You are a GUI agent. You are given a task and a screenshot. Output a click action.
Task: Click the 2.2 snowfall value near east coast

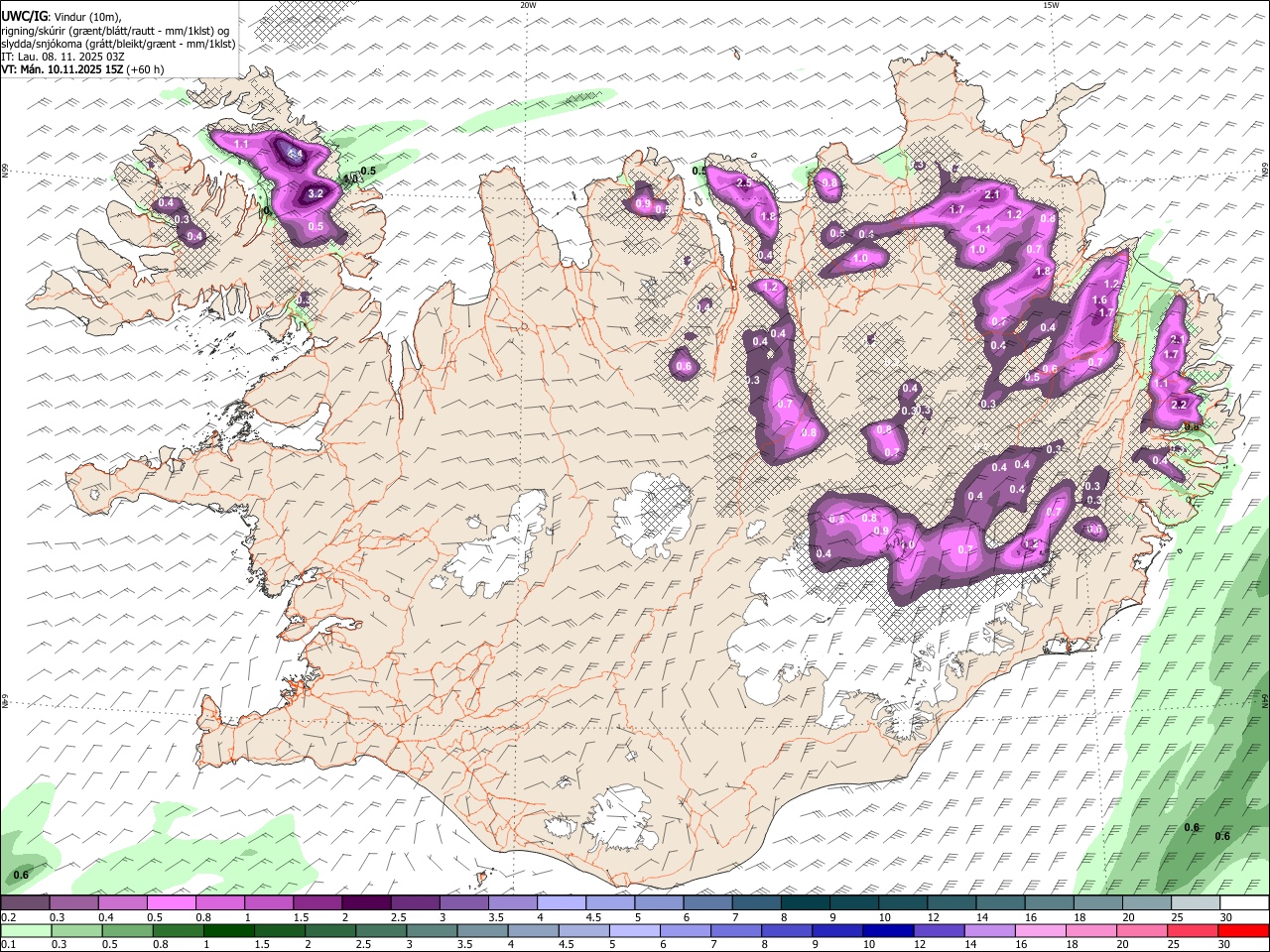click(1180, 405)
